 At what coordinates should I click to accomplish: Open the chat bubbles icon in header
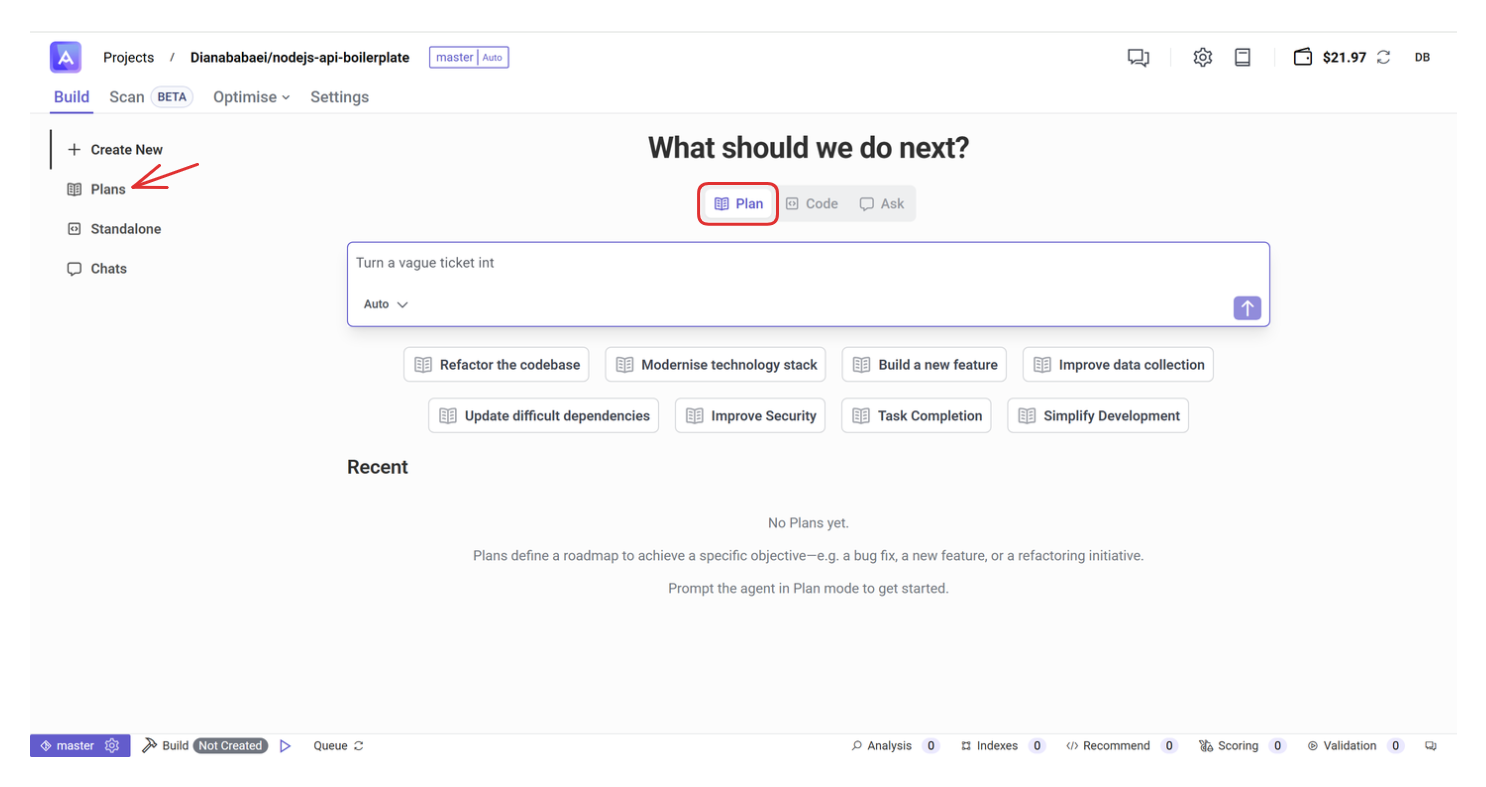1138,58
